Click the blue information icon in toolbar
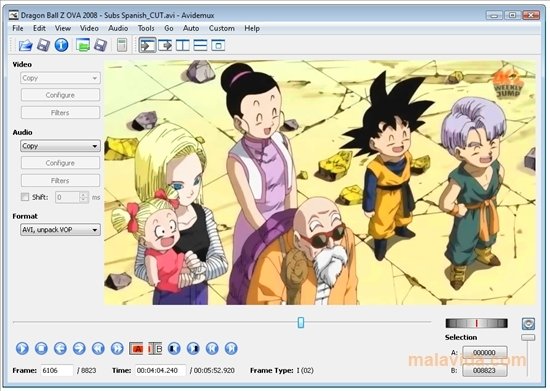Image resolution: width=550 pixels, height=391 pixels. point(61,45)
